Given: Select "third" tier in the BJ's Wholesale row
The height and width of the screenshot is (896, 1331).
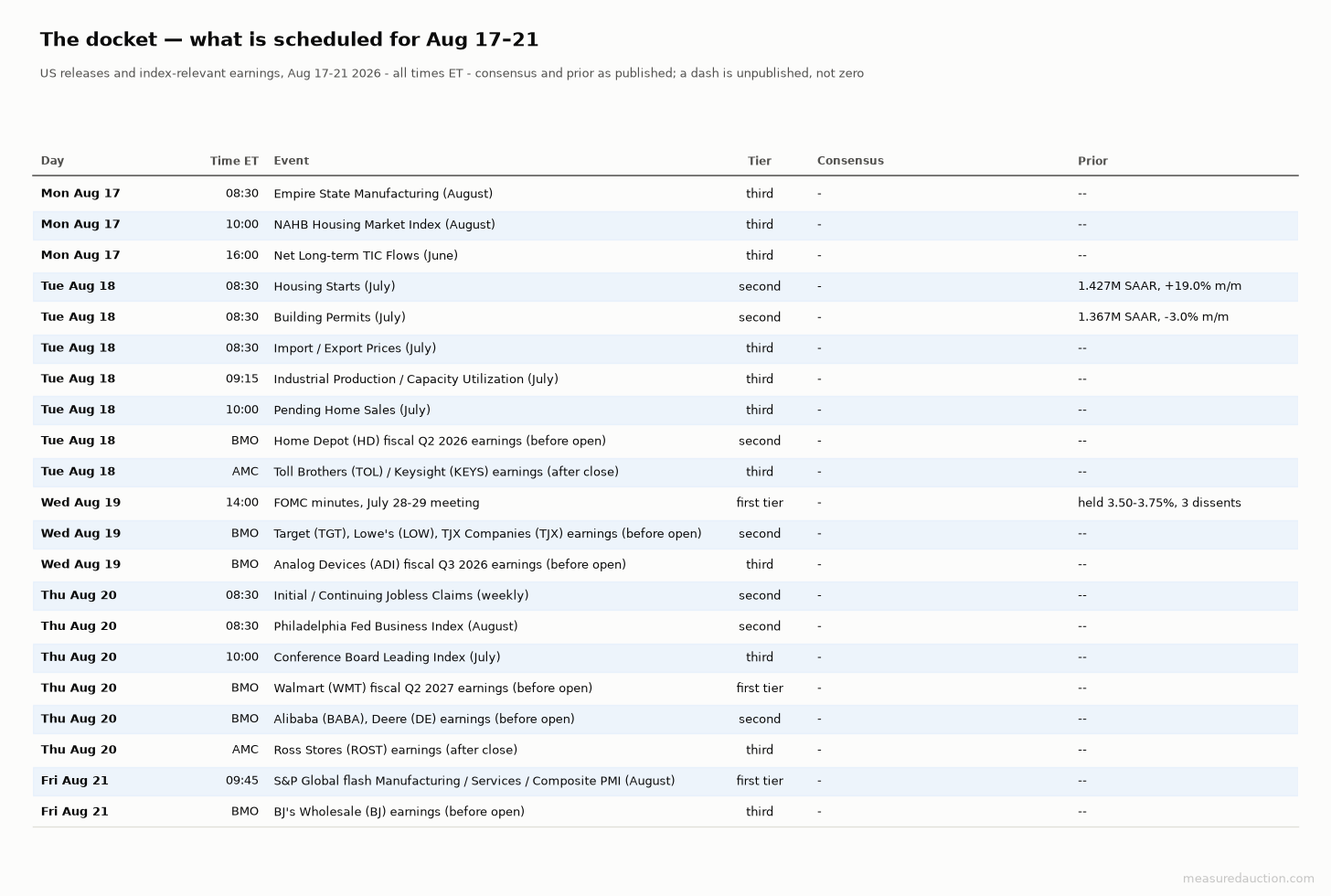Looking at the screenshot, I should point(760,812).
